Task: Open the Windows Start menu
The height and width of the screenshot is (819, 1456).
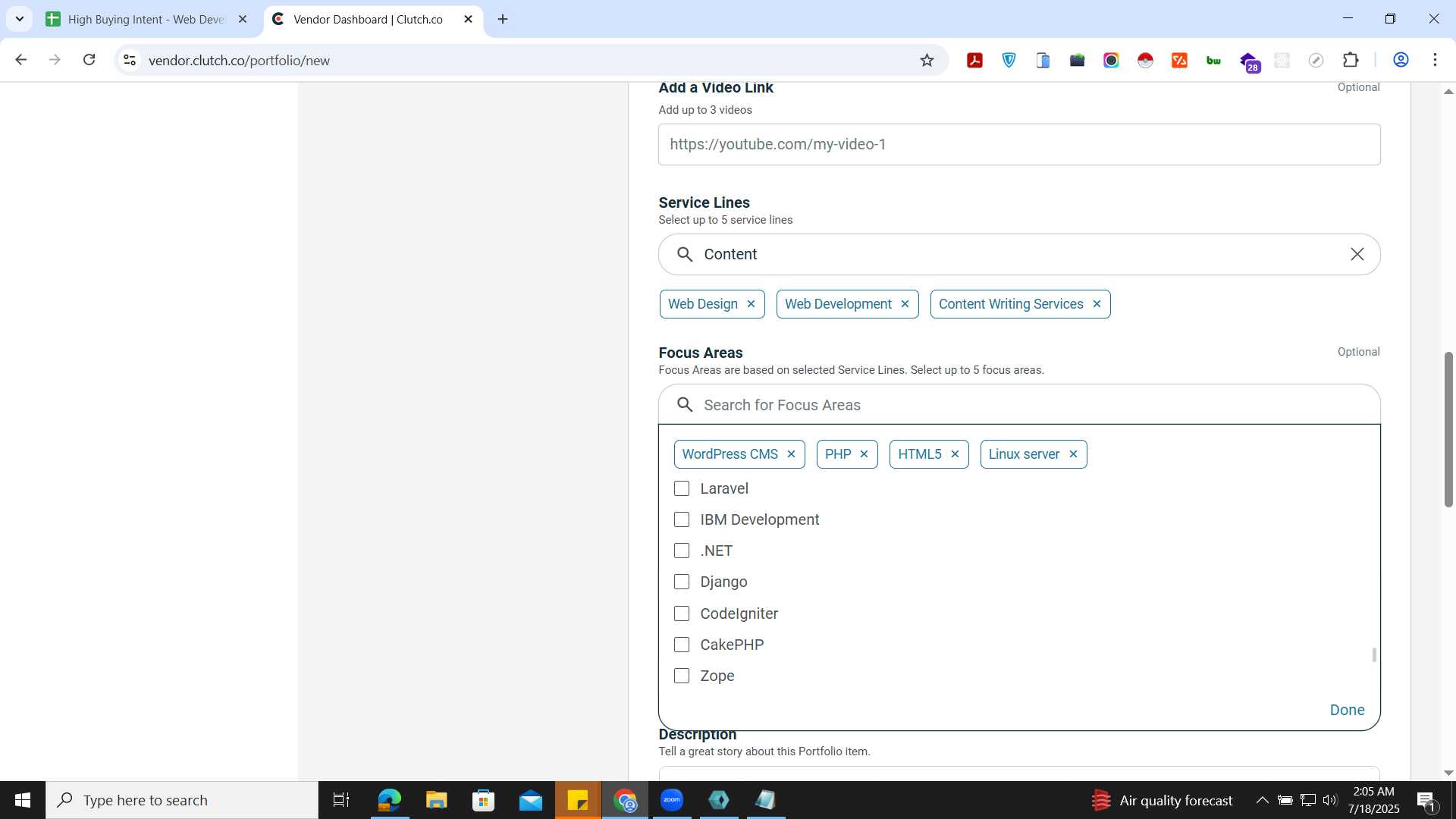Action: tap(23, 800)
